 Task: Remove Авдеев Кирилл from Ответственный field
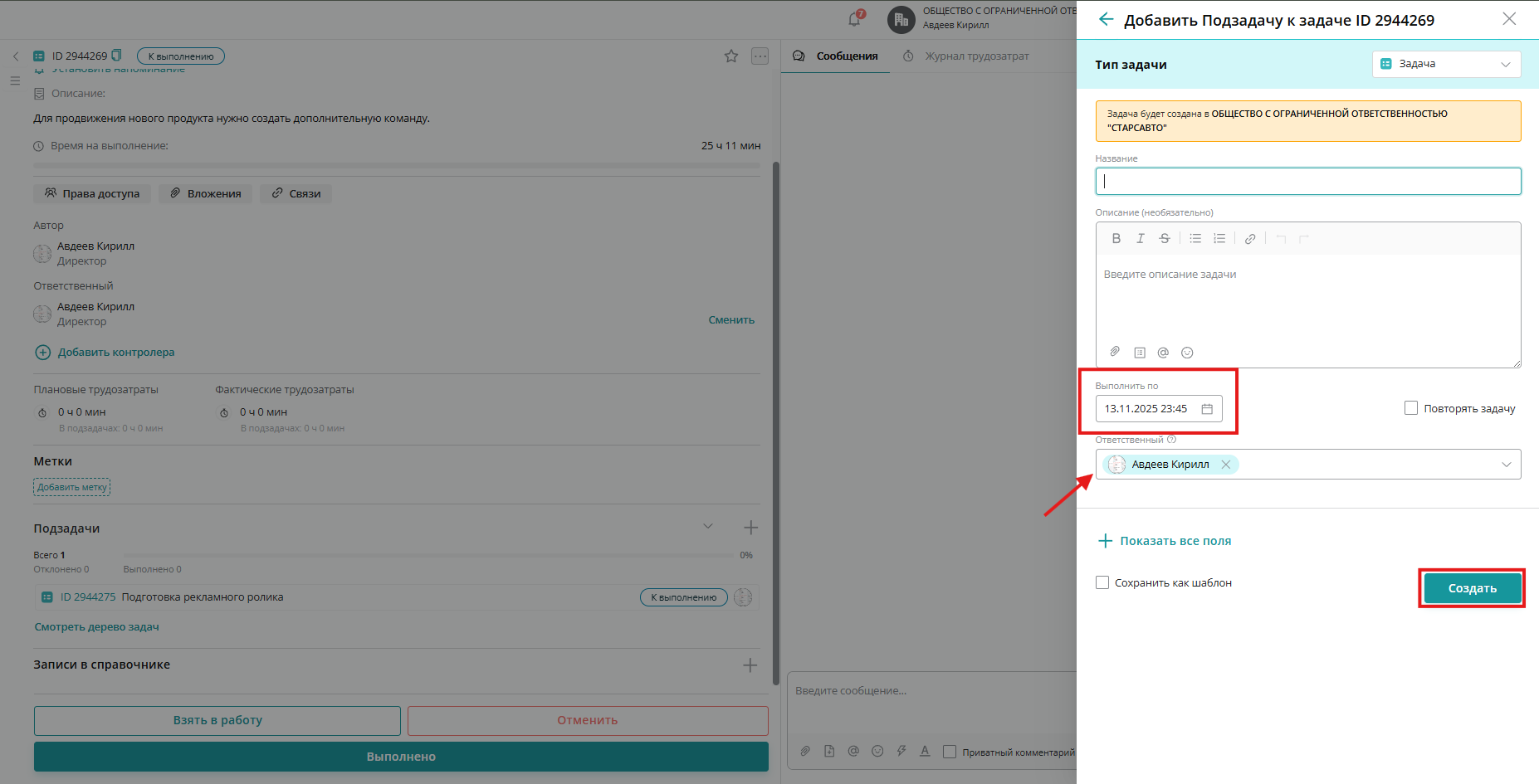1226,465
